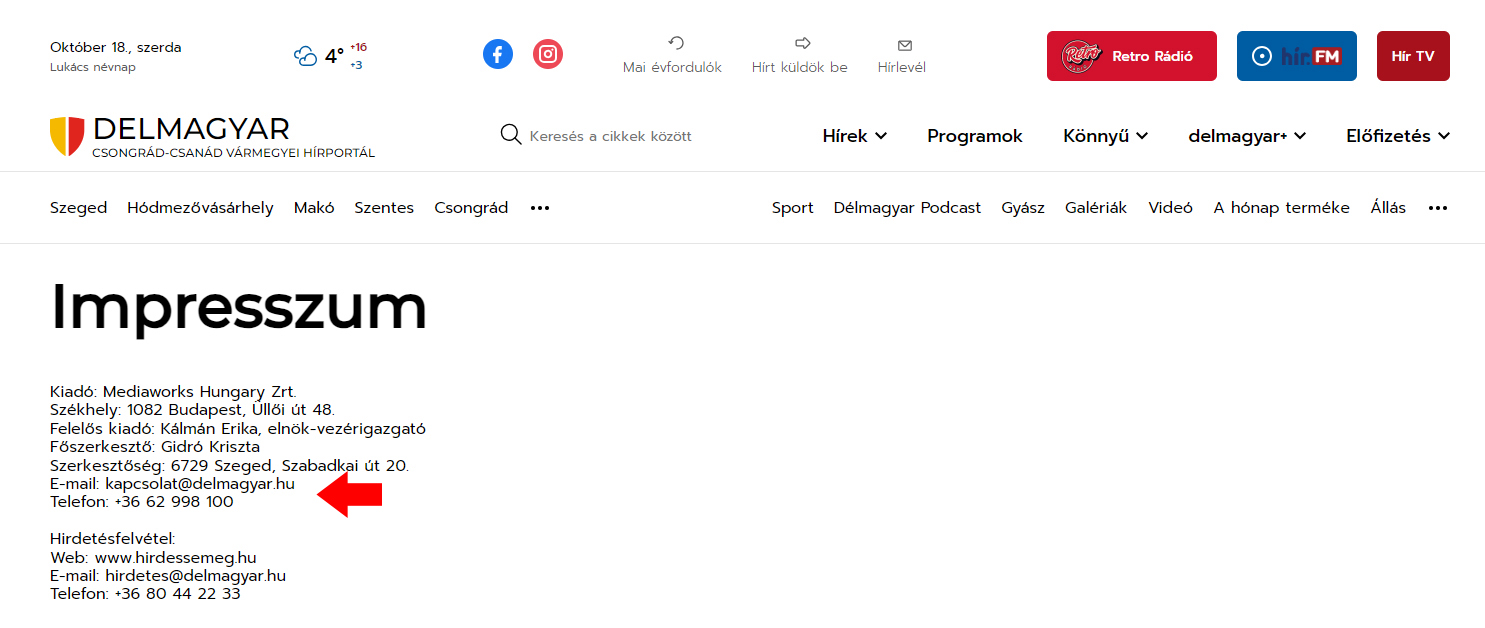Click the kapcsolat@delmagyar.hu email address

pyautogui.click(x=200, y=483)
